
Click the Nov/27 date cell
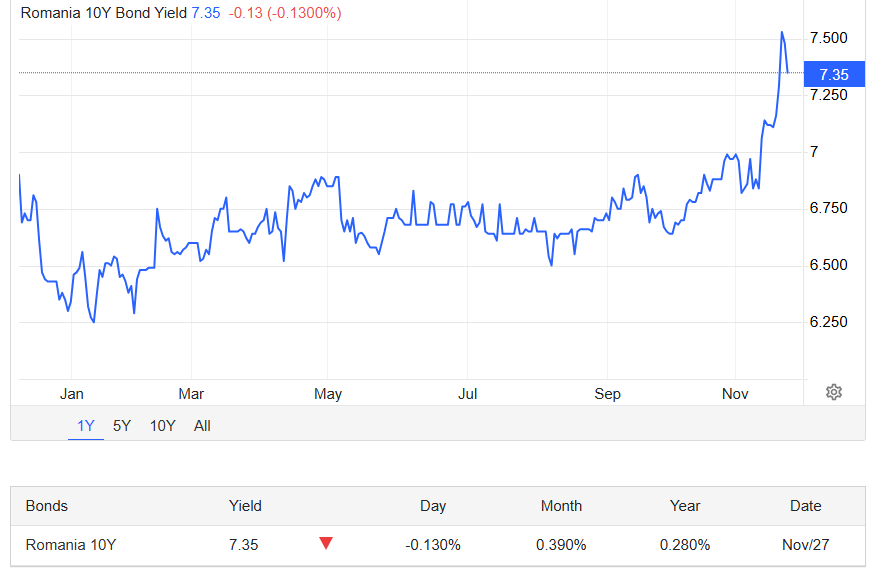point(805,545)
